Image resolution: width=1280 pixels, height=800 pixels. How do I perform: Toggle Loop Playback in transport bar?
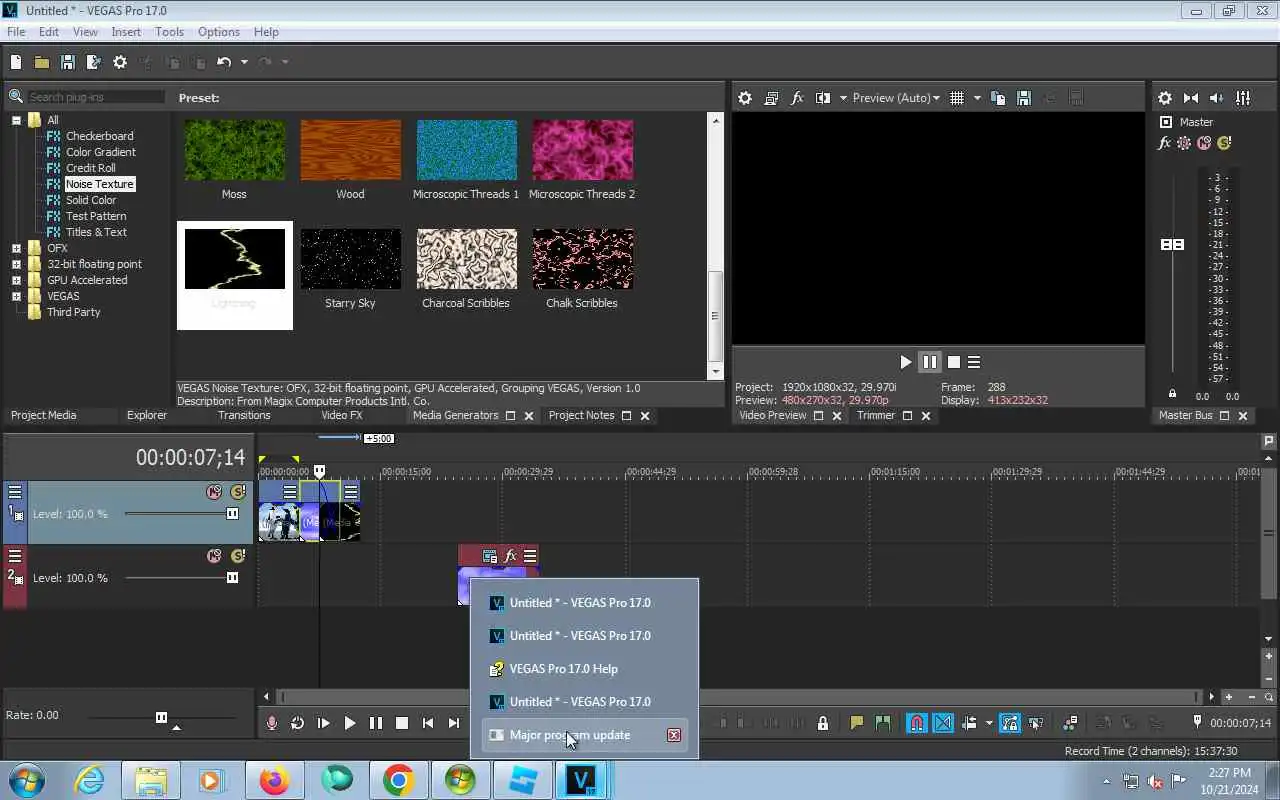(298, 723)
